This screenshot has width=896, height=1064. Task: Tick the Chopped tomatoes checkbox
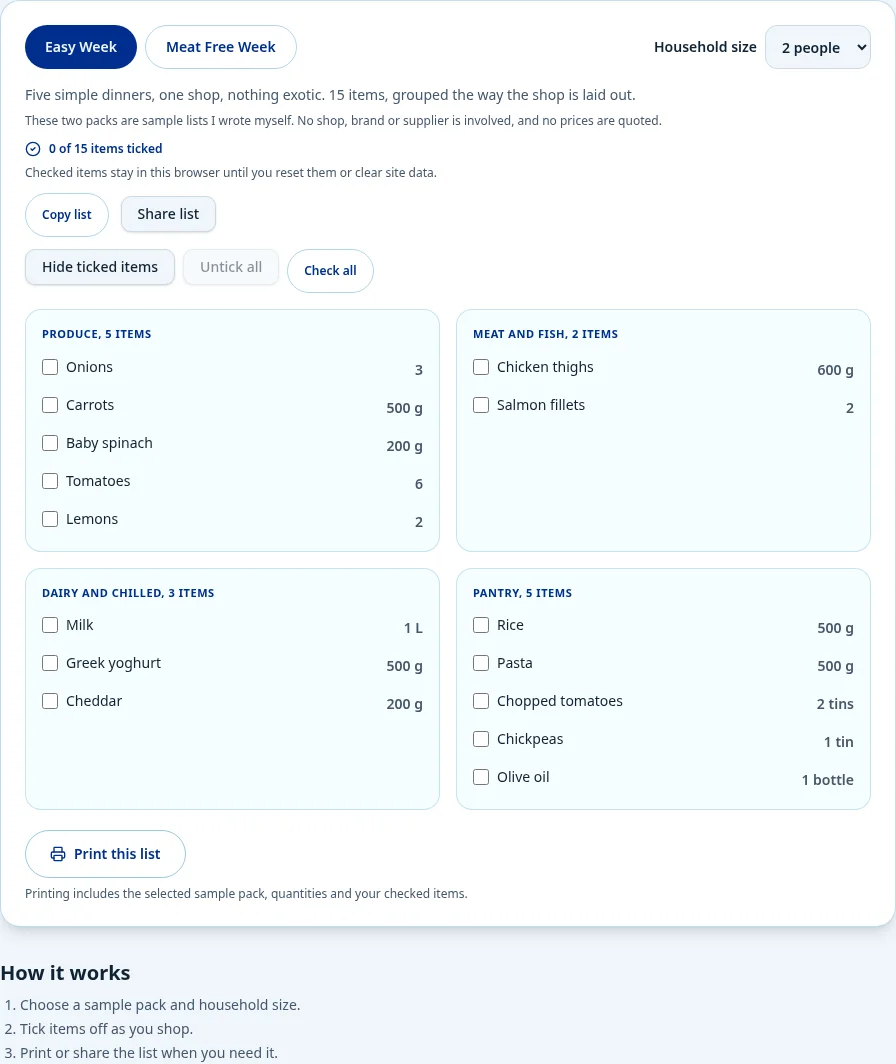[x=481, y=701]
